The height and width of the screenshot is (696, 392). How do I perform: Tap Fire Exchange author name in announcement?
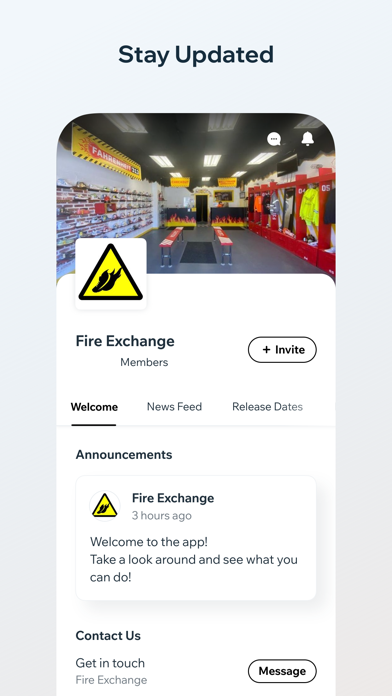click(x=173, y=498)
